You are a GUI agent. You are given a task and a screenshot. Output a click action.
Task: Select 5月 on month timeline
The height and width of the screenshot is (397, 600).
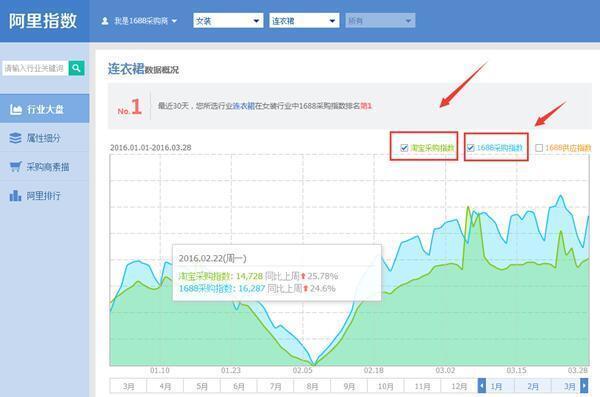point(202,386)
